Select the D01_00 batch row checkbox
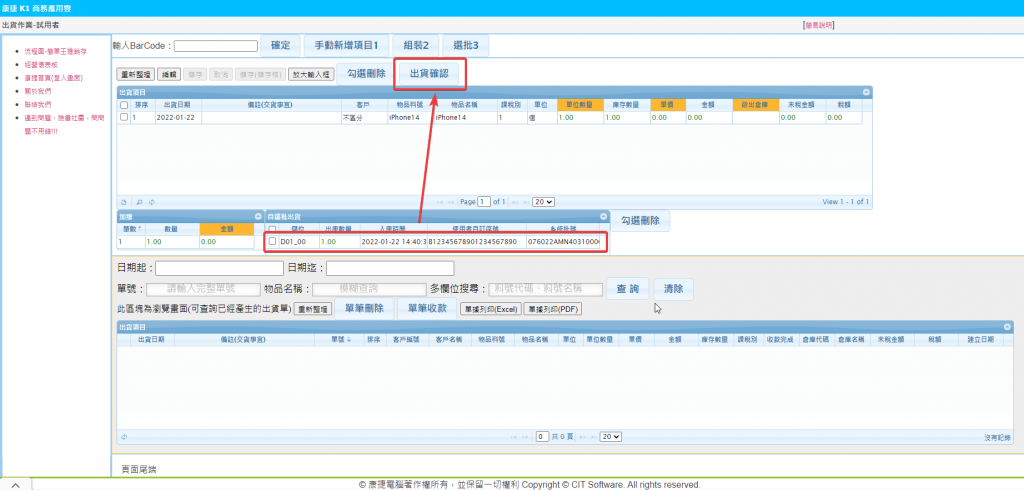 coord(272,241)
